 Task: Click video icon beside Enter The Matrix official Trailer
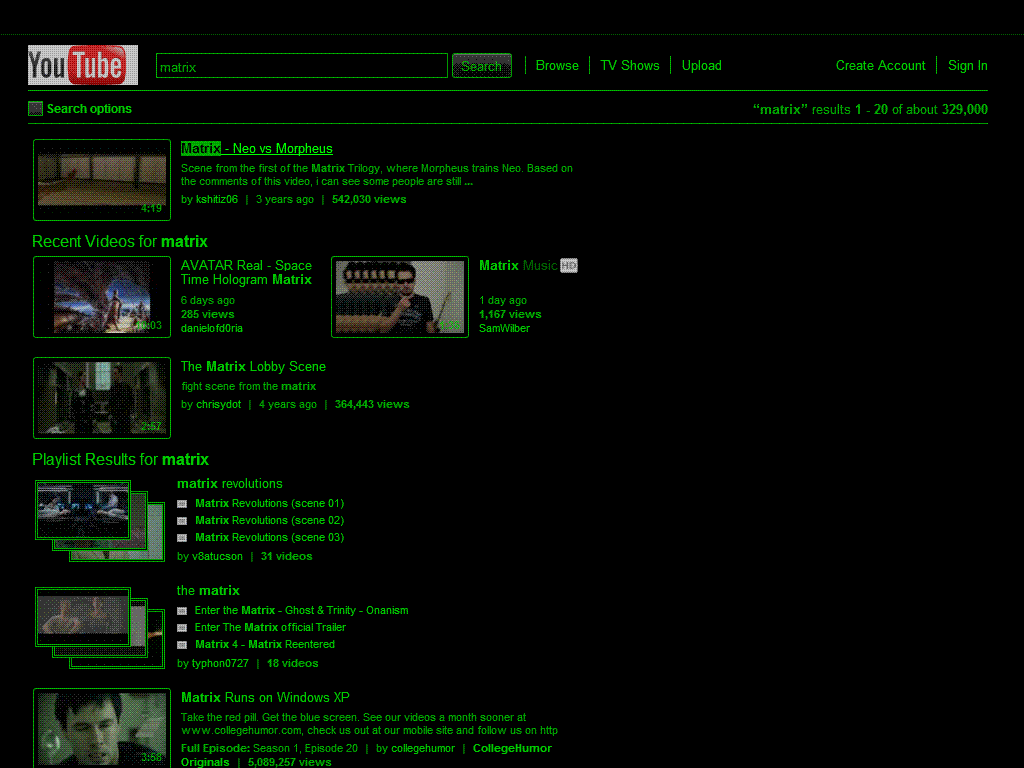182,628
